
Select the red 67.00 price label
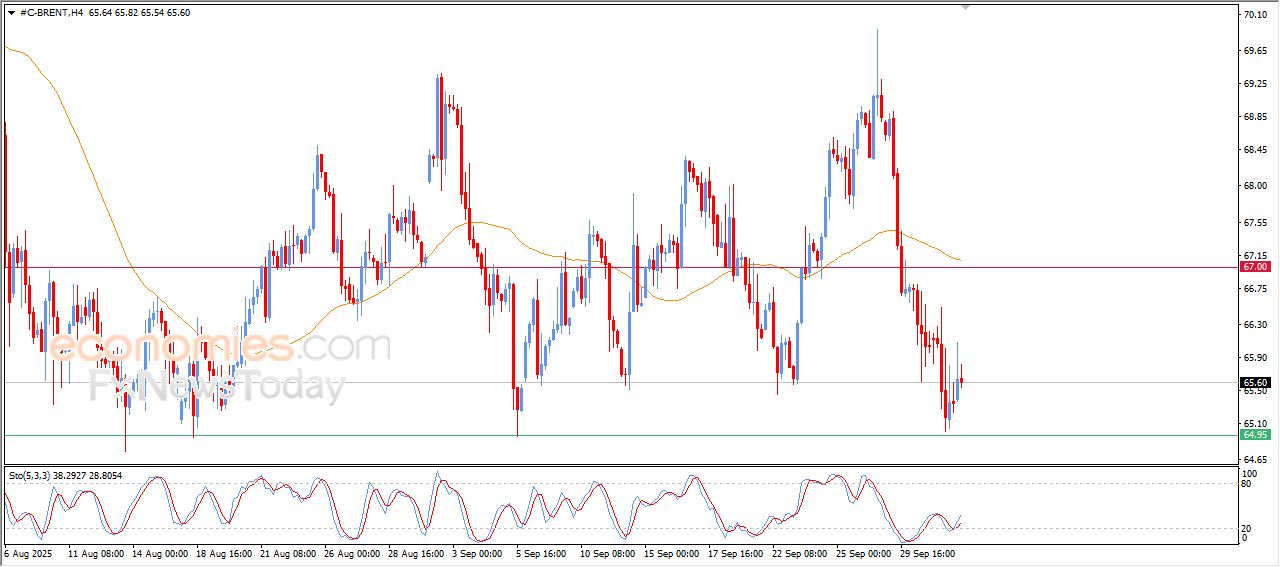[1254, 267]
